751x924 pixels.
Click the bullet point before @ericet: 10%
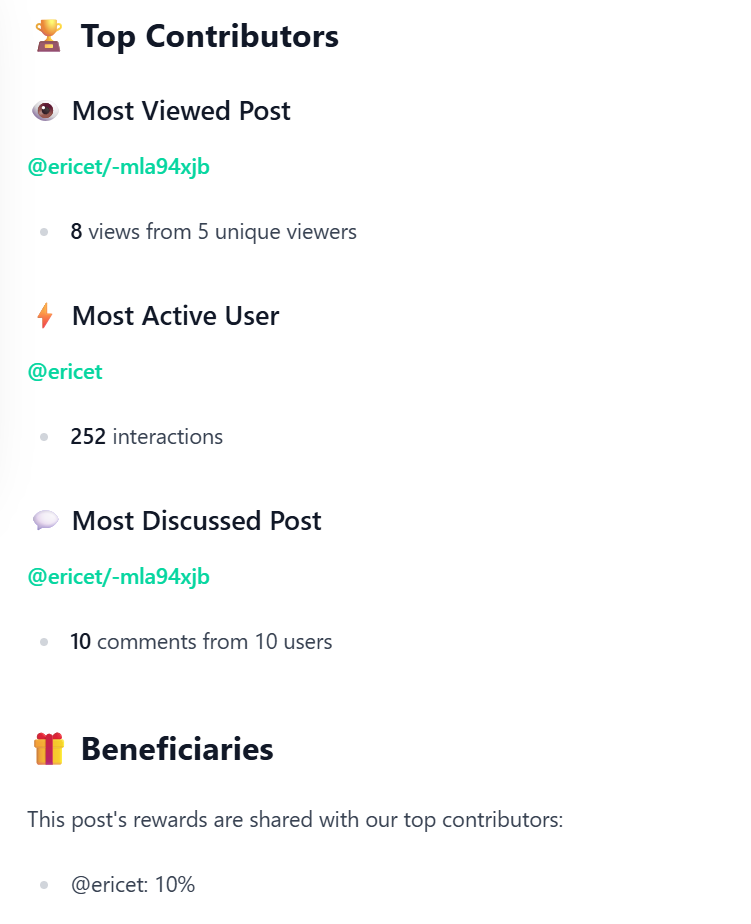(44, 885)
